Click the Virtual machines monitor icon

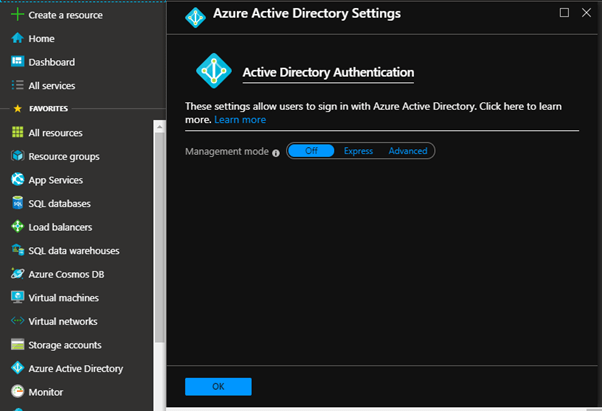pos(17,297)
